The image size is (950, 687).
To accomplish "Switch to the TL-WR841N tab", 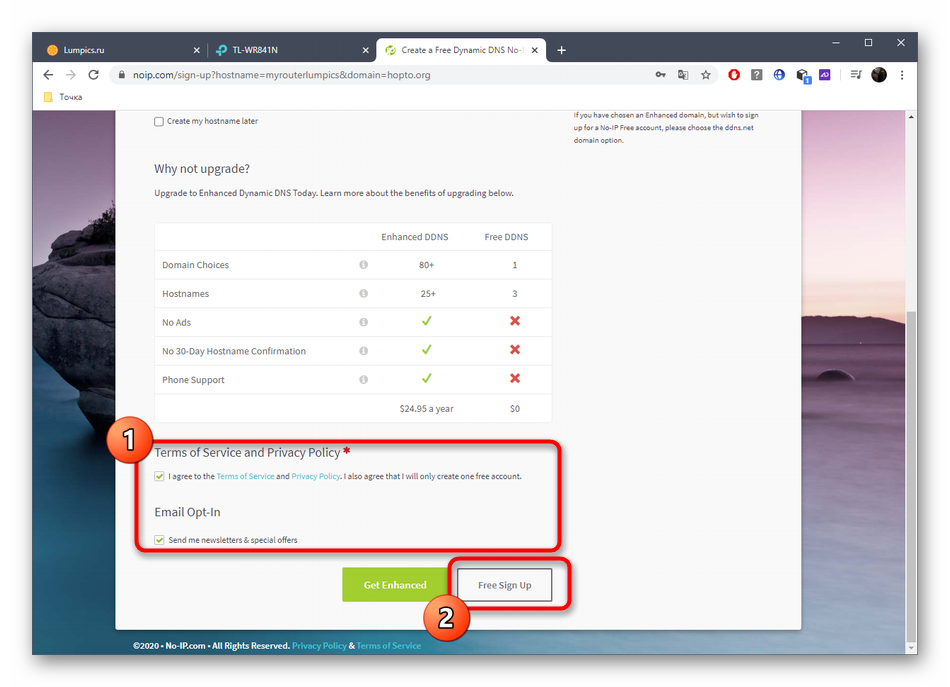I will point(291,50).
